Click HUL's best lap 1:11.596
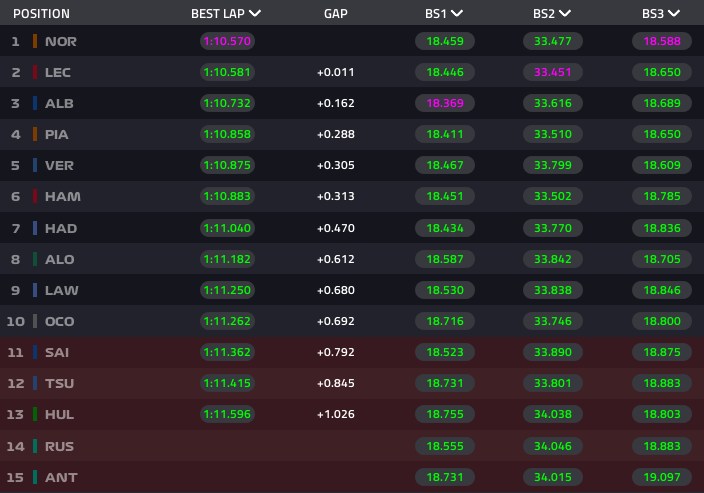Viewport: 704px width, 493px height. [227, 414]
